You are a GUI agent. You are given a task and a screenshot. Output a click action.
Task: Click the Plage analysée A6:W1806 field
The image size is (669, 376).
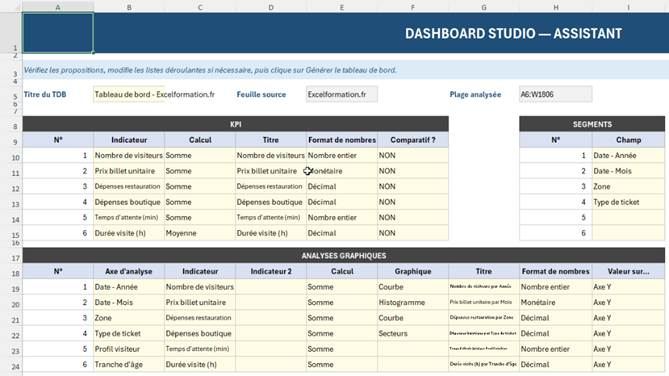pyautogui.click(x=556, y=94)
